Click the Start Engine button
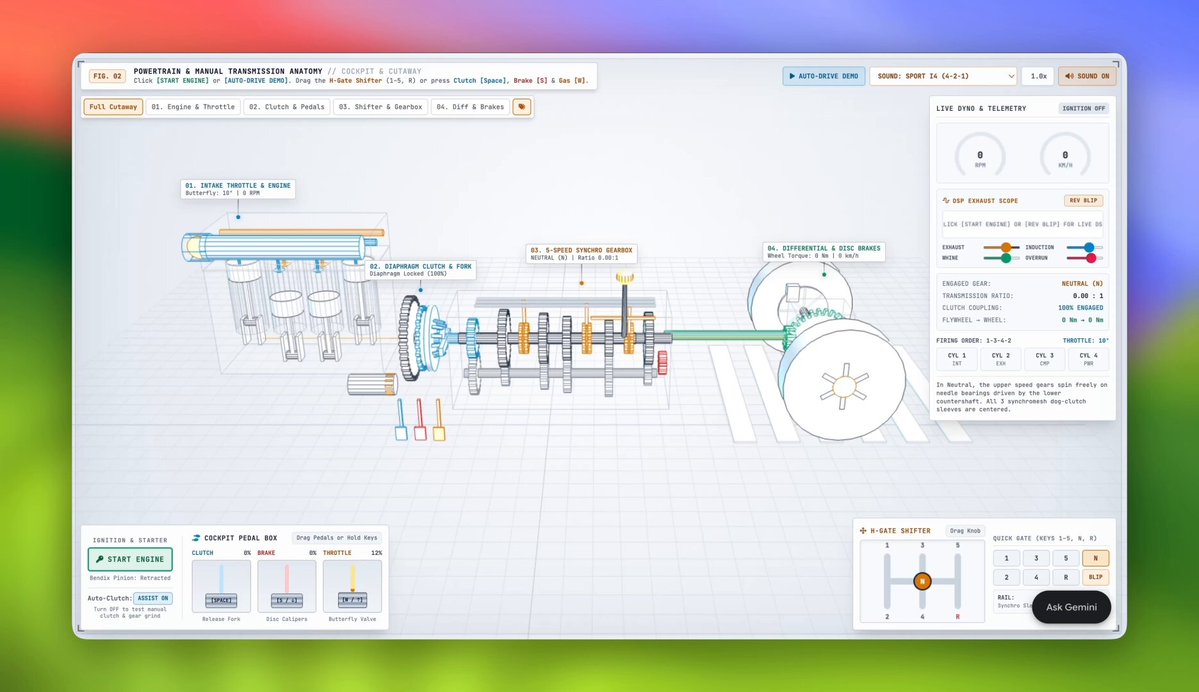Screen dimensions: 1199x692 130,559
